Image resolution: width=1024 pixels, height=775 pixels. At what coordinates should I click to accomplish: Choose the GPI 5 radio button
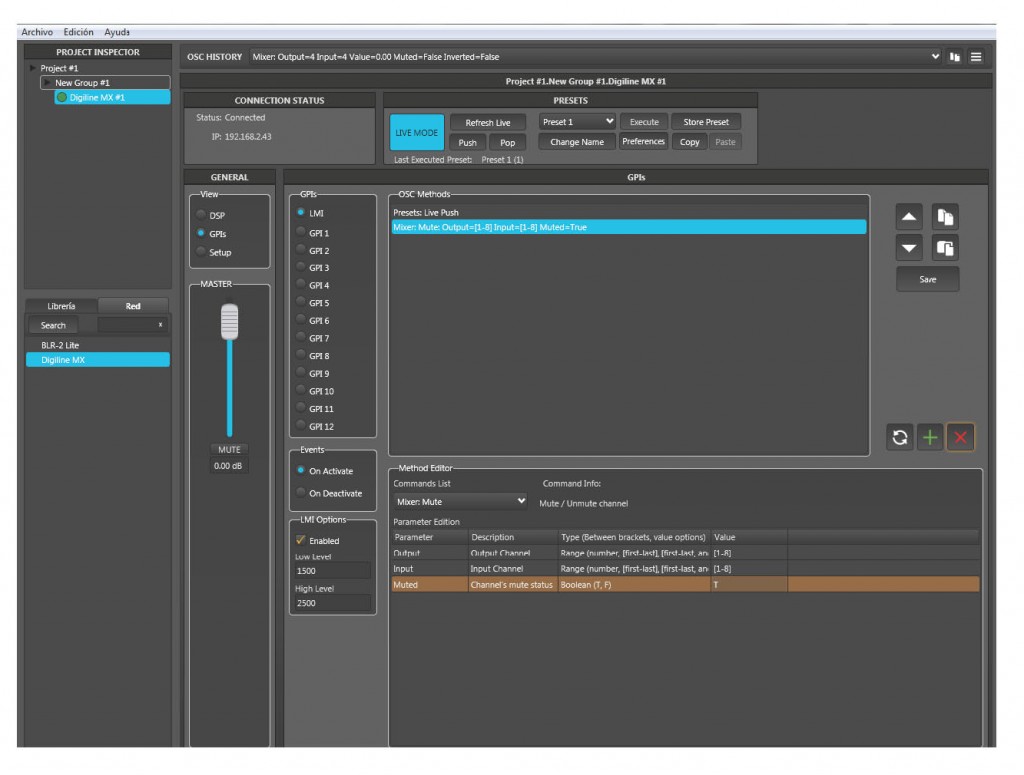(301, 303)
